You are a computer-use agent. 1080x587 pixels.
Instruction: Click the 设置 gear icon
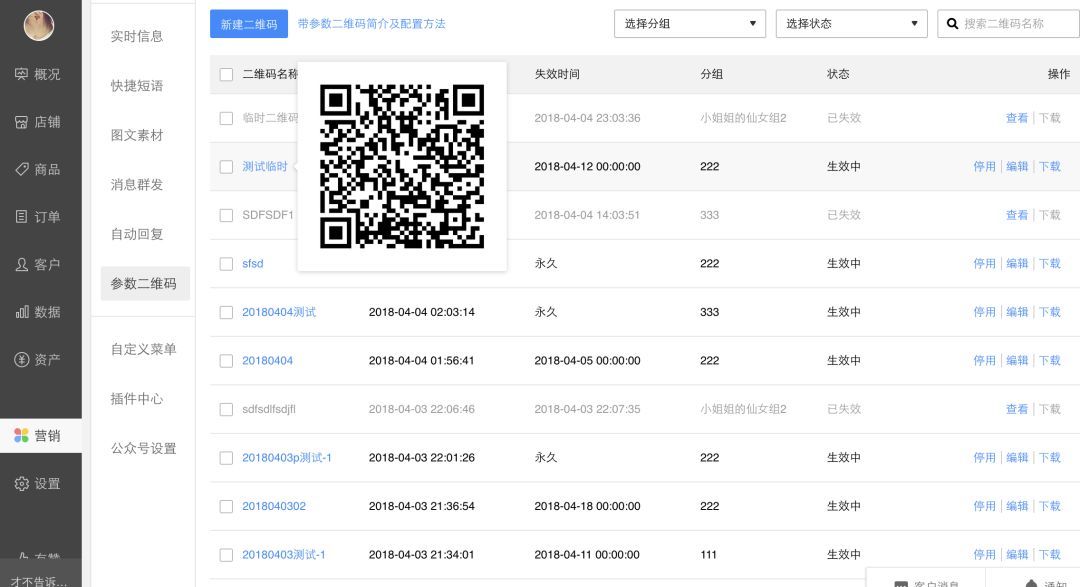pos(21,484)
